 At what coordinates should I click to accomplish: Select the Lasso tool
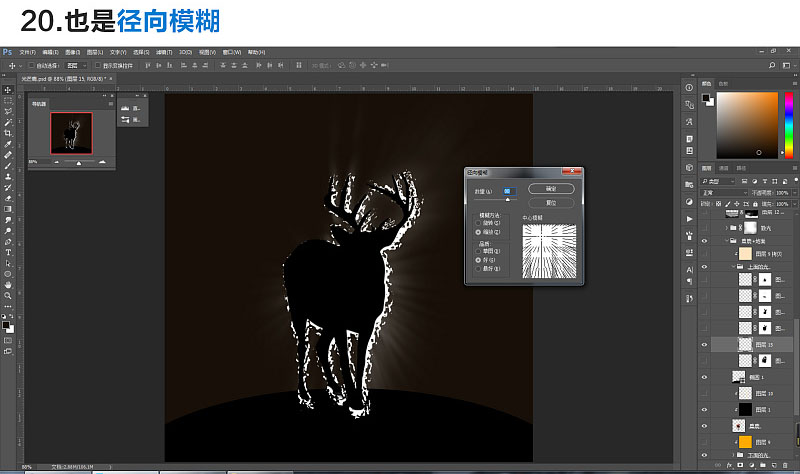(8, 111)
